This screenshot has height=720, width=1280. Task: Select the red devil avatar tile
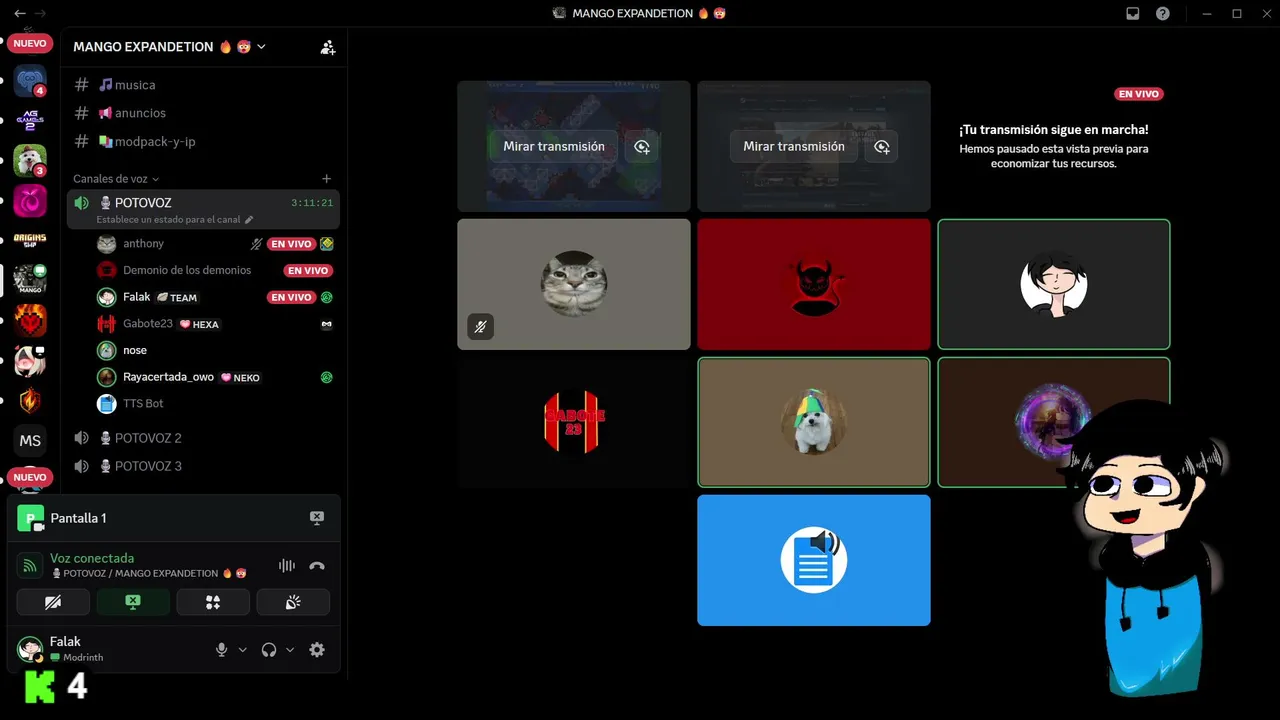pyautogui.click(x=814, y=284)
